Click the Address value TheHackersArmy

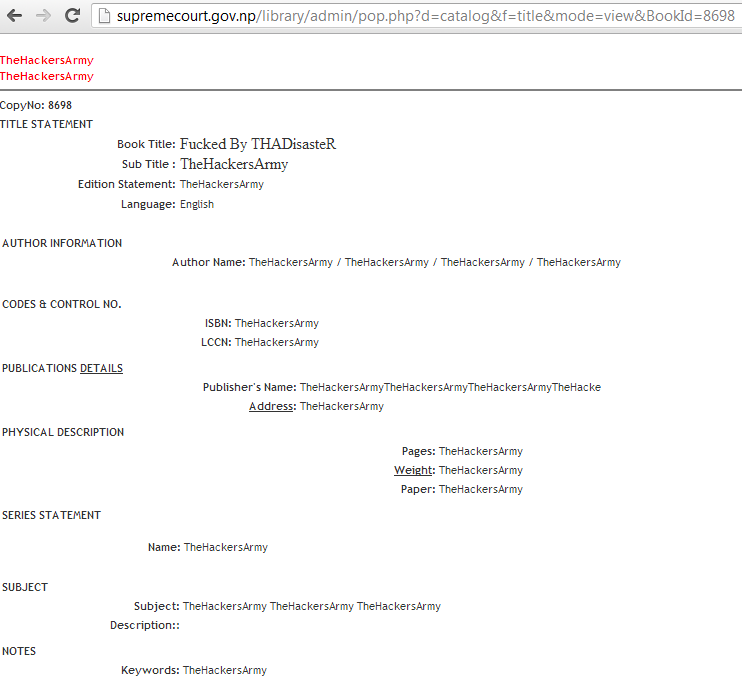tap(342, 407)
